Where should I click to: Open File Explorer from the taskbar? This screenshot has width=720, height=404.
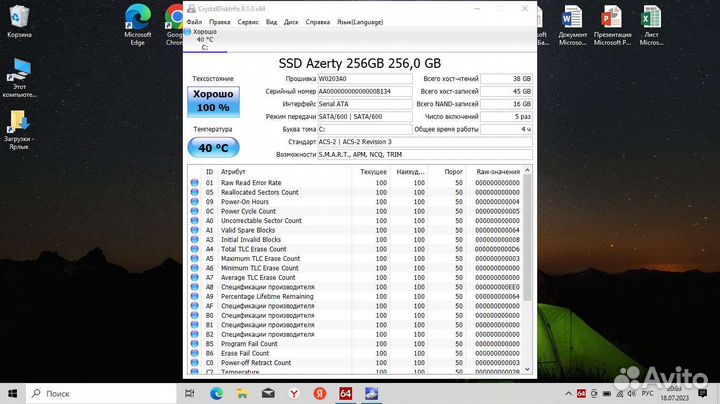click(242, 393)
